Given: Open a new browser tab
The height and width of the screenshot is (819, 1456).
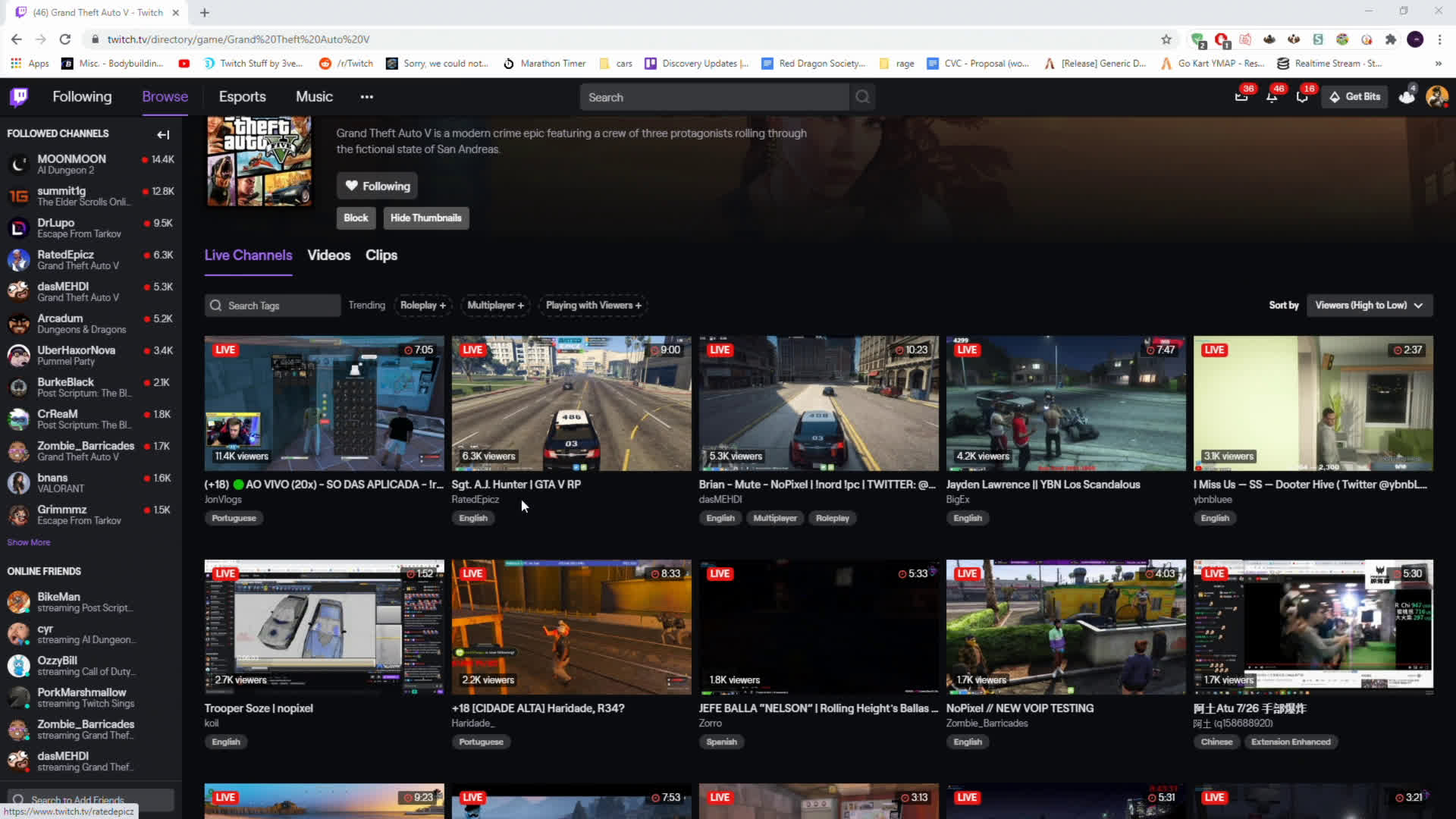Looking at the screenshot, I should tap(205, 12).
